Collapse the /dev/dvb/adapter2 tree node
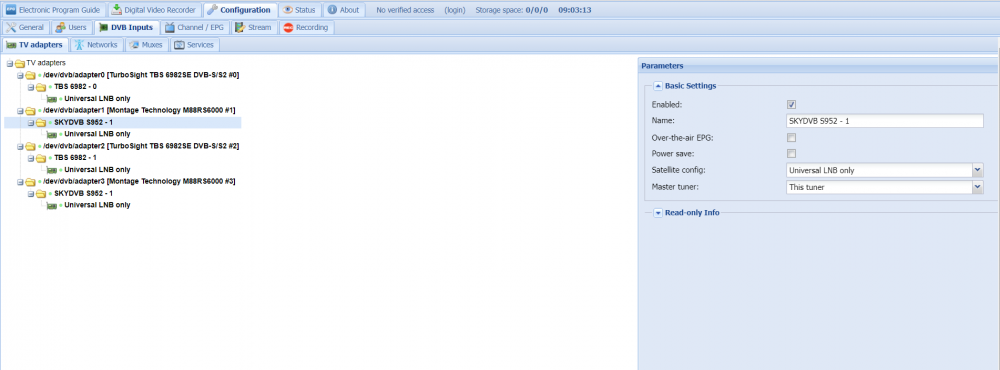The width and height of the screenshot is (1000, 370). tap(20, 146)
